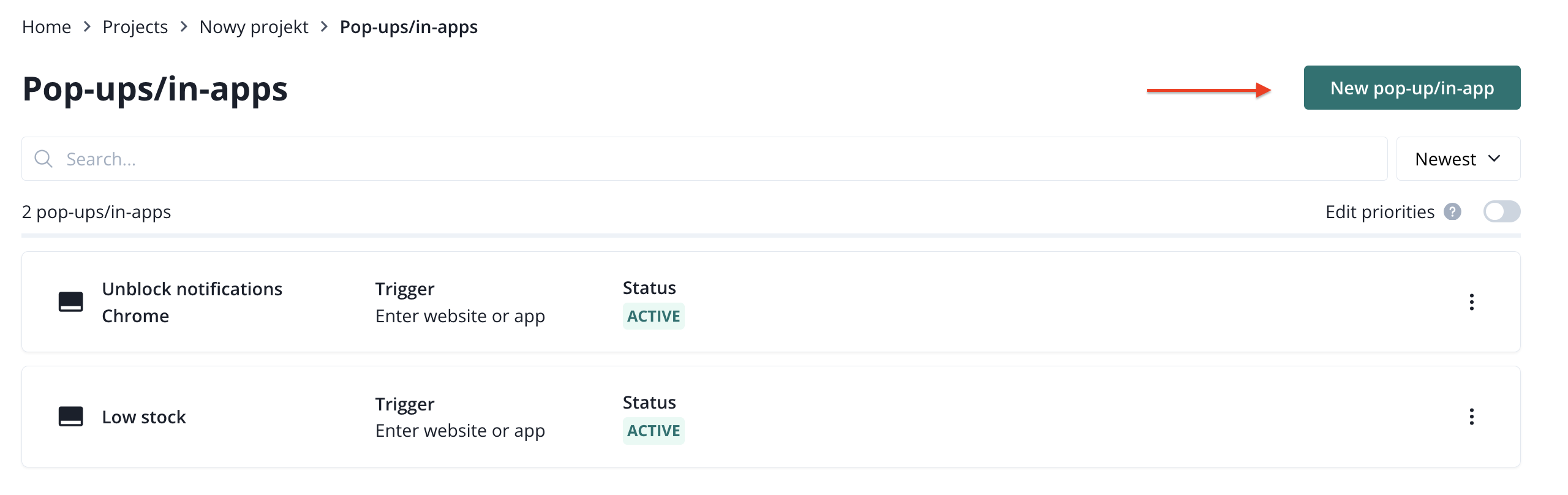Navigate to Projects breadcrumb link

(x=135, y=27)
